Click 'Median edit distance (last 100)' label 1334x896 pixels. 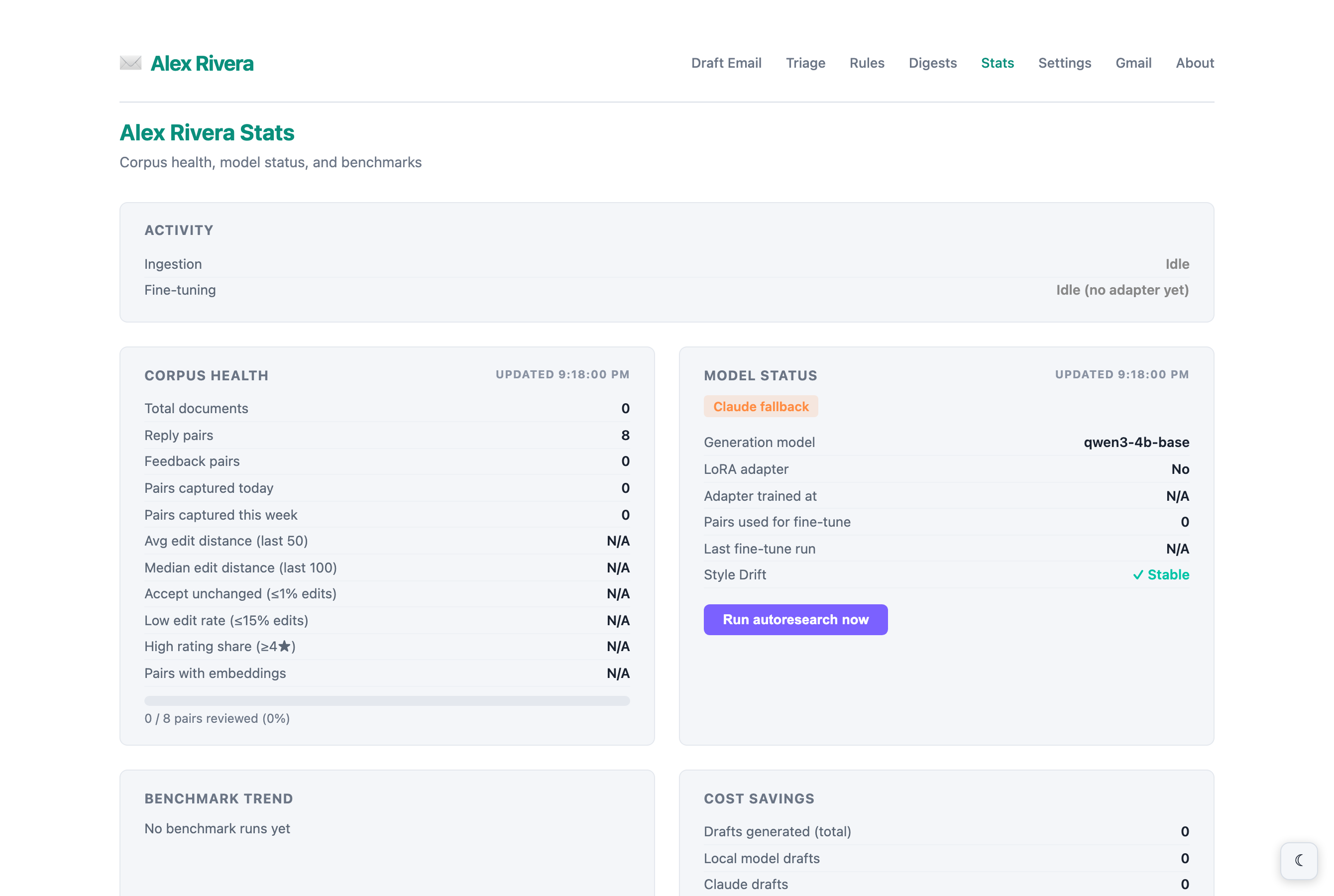tap(240, 567)
